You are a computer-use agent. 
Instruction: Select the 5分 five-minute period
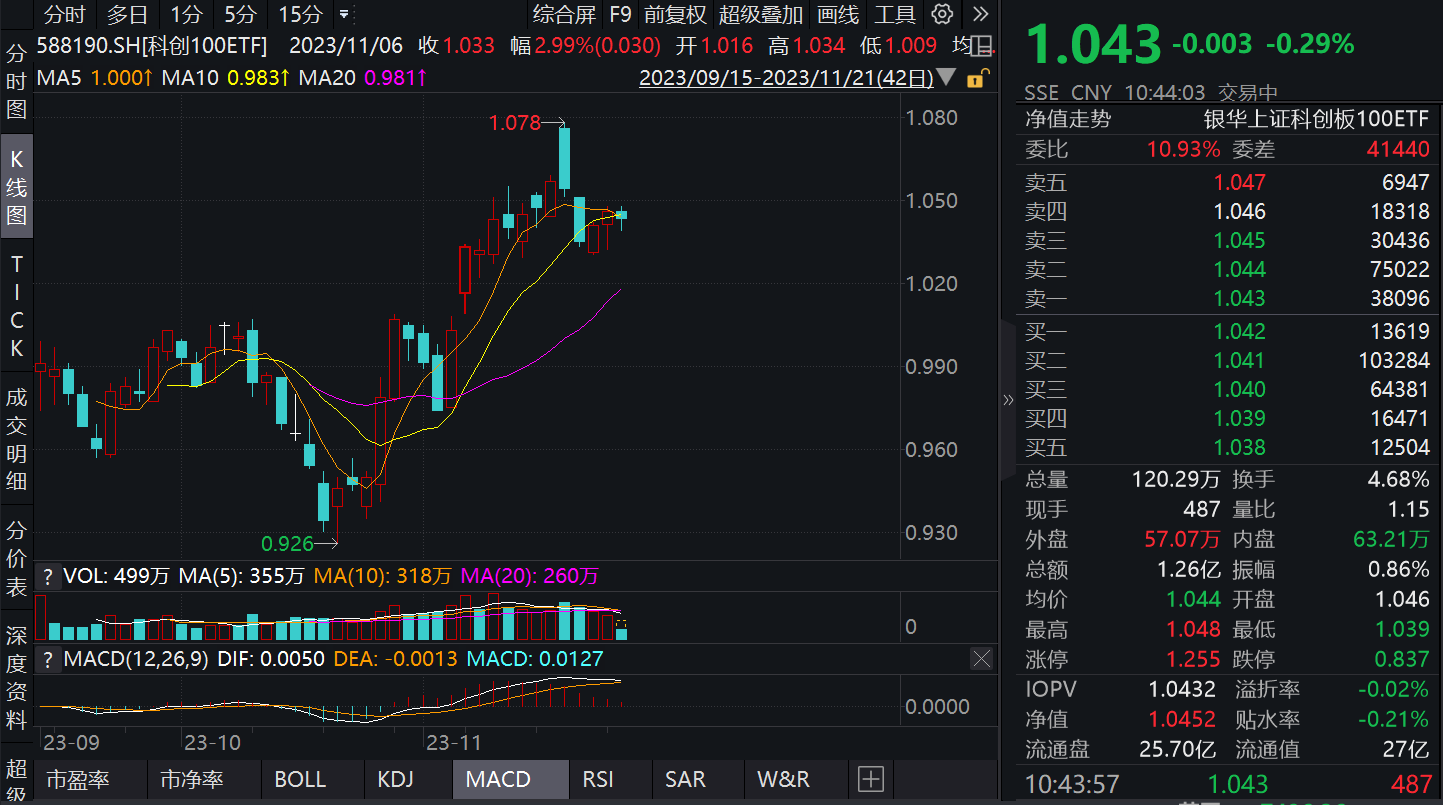(240, 15)
